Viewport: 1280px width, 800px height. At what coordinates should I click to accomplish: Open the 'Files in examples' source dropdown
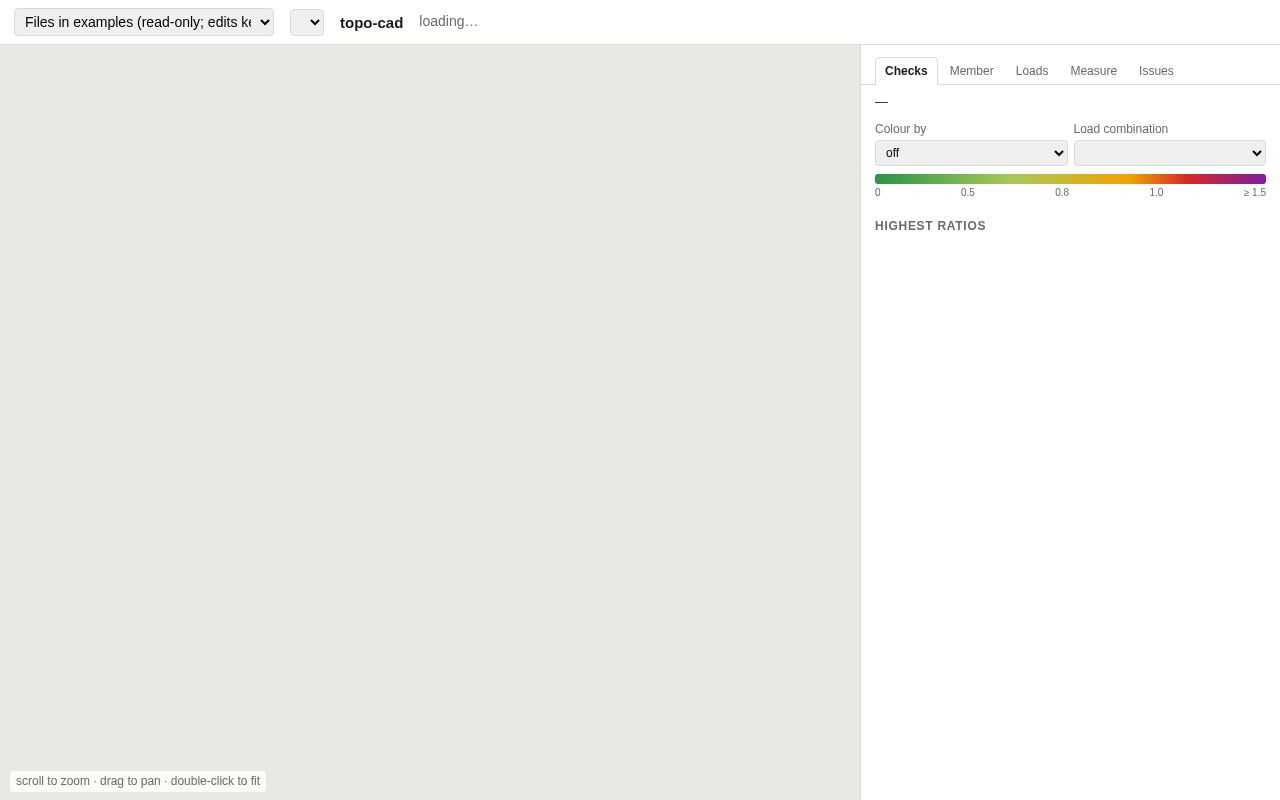tap(144, 22)
